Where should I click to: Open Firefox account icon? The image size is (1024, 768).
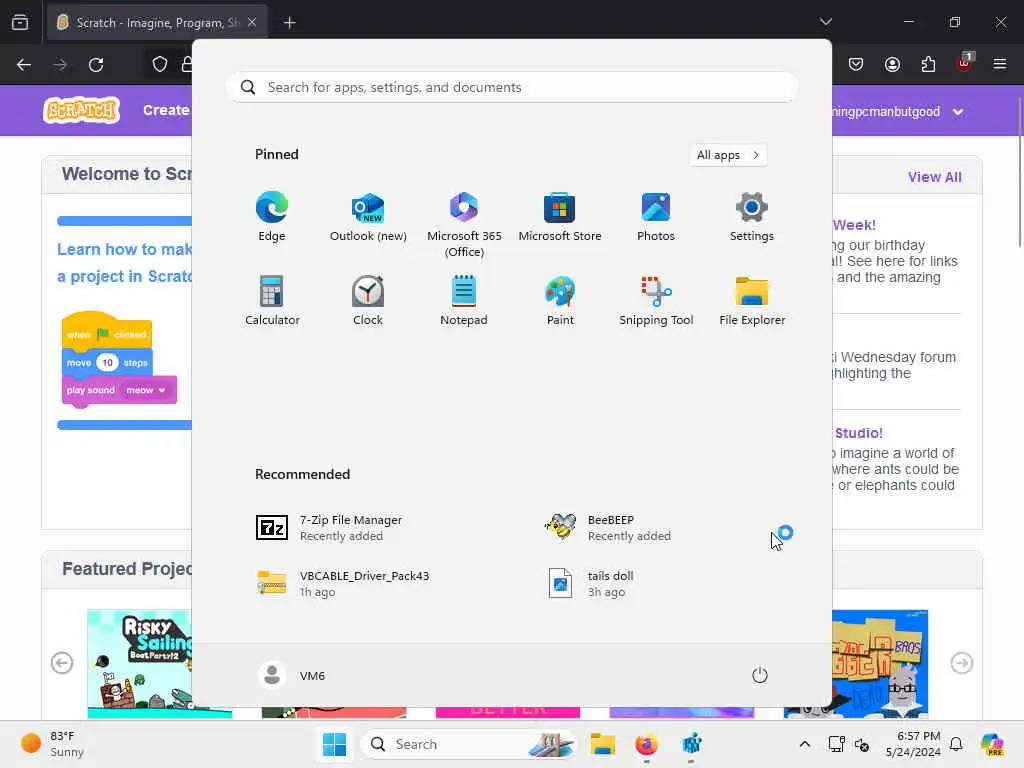point(892,64)
